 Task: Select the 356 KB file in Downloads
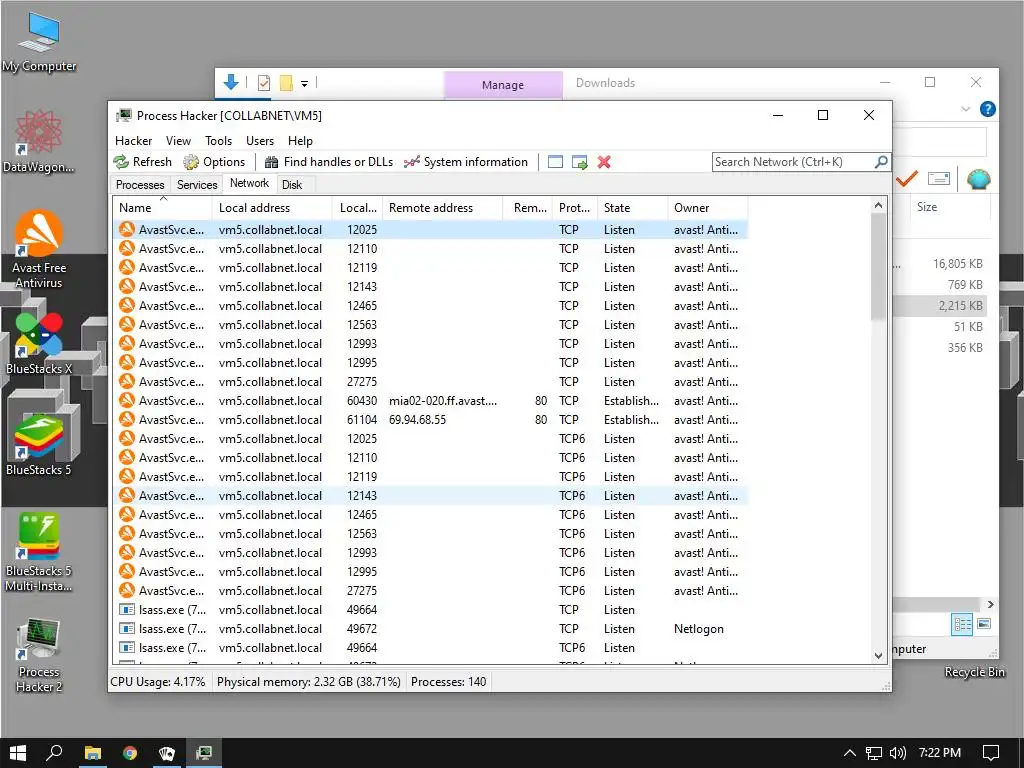click(965, 347)
